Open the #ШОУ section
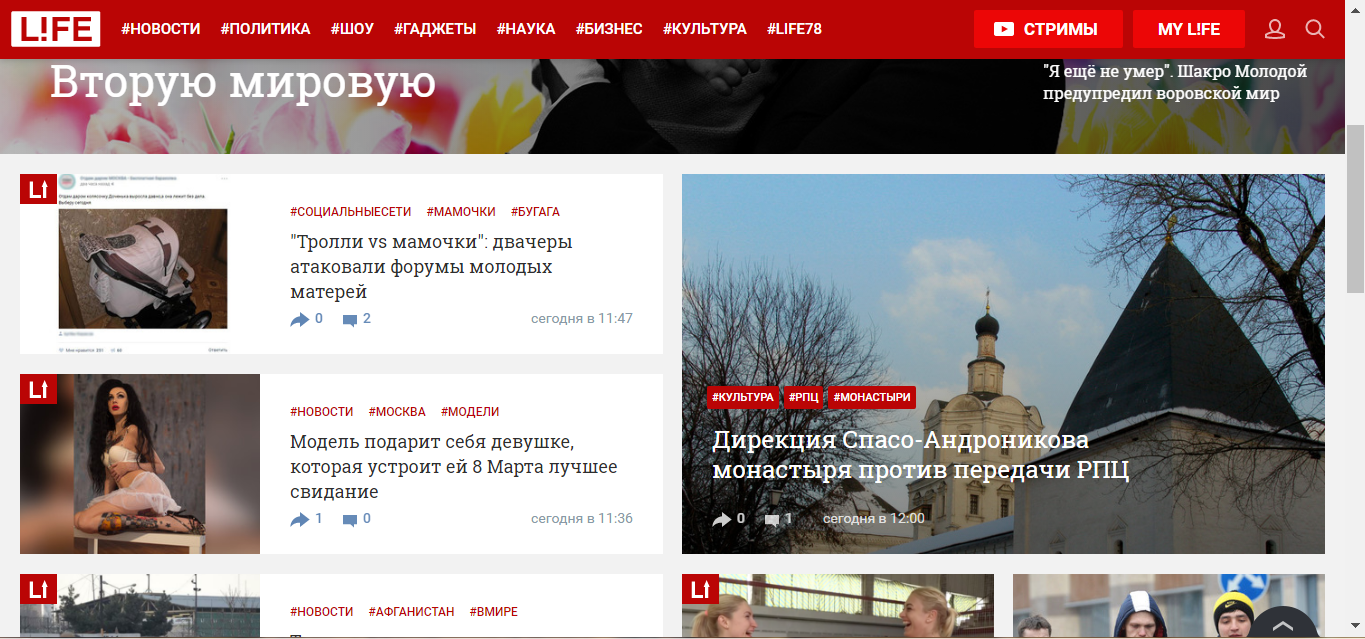 (352, 29)
